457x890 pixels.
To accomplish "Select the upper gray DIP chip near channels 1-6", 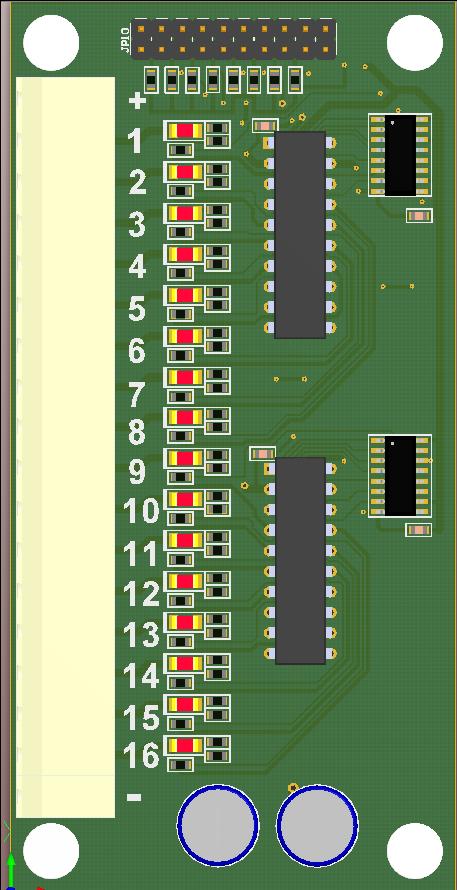I will [300, 235].
